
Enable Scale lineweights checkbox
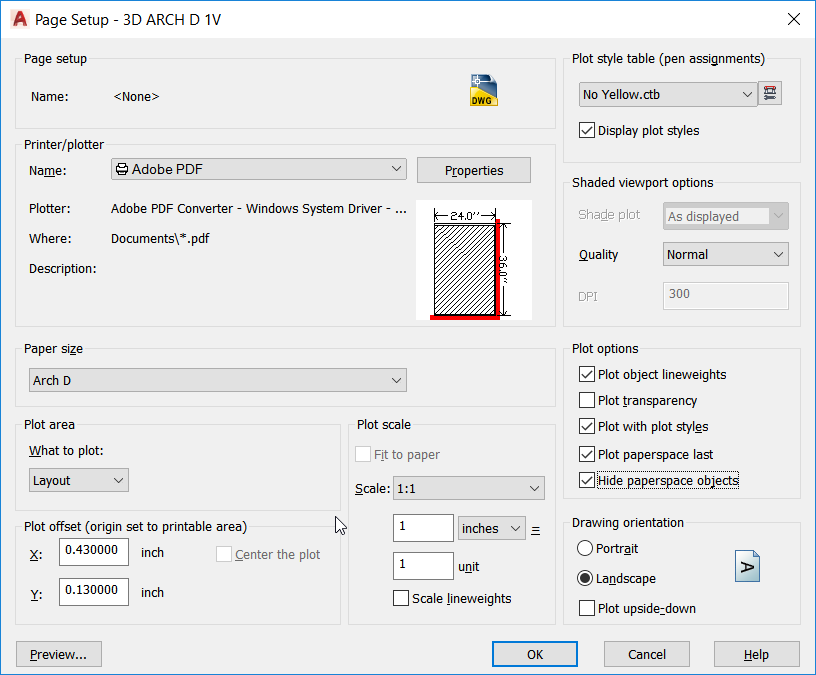[x=401, y=598]
